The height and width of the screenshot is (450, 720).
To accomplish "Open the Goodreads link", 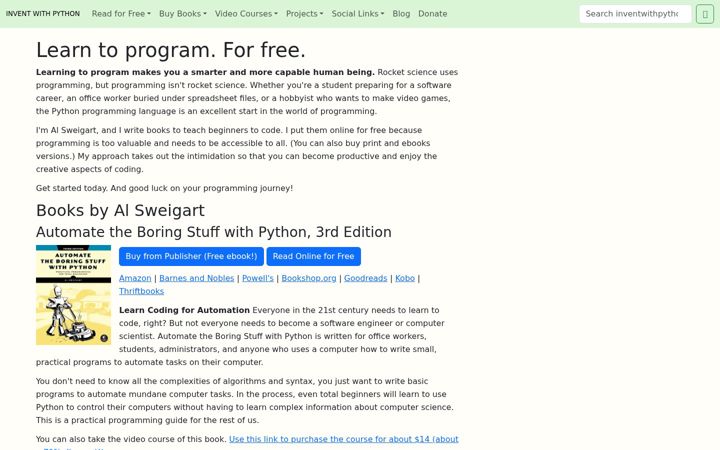I will point(366,278).
